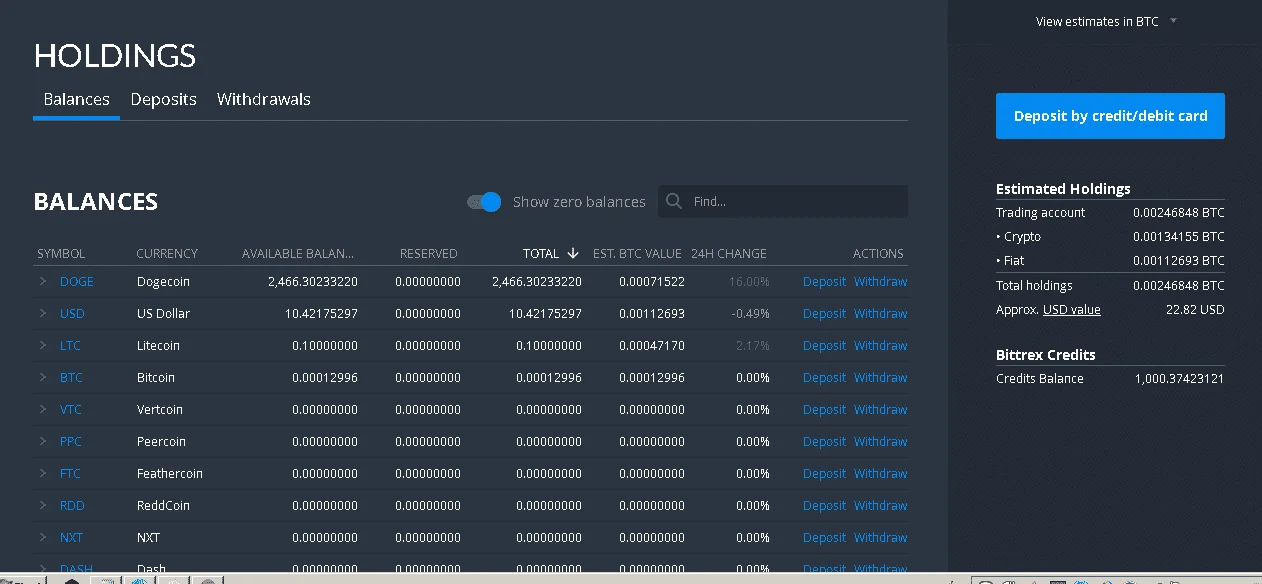Expand the PPC row chevron

[x=43, y=441]
